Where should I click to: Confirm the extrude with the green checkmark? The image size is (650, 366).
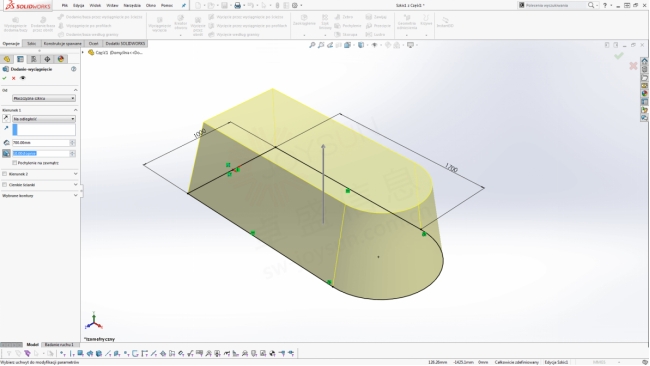[x=5, y=78]
